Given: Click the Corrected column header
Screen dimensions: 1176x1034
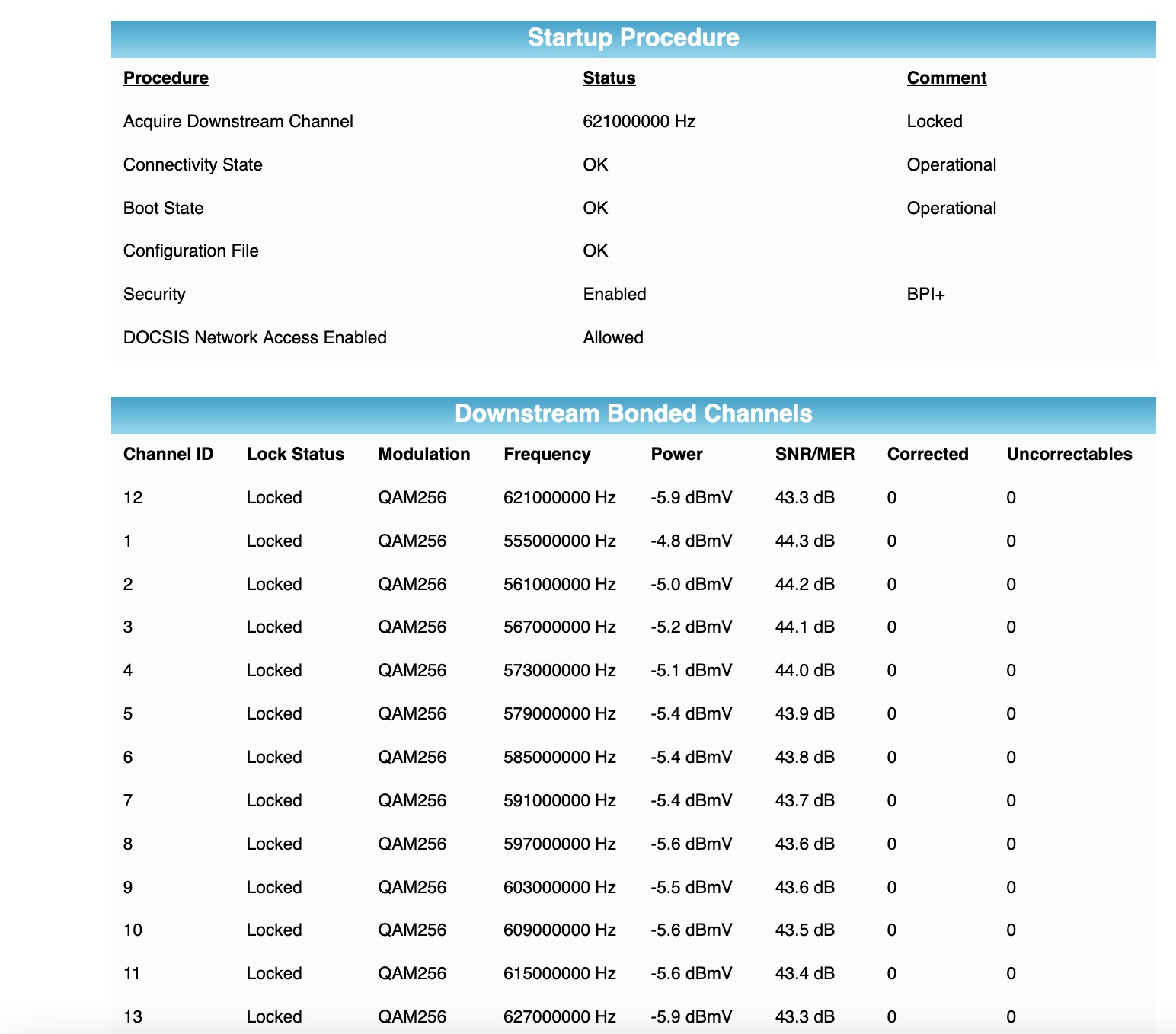Looking at the screenshot, I should 928,453.
